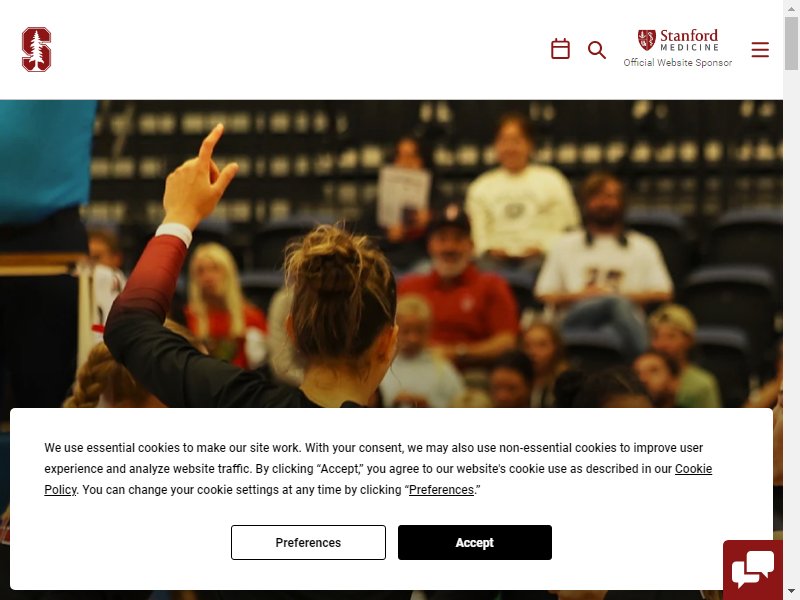Click the volleyball player hero photo

[x=391, y=254]
